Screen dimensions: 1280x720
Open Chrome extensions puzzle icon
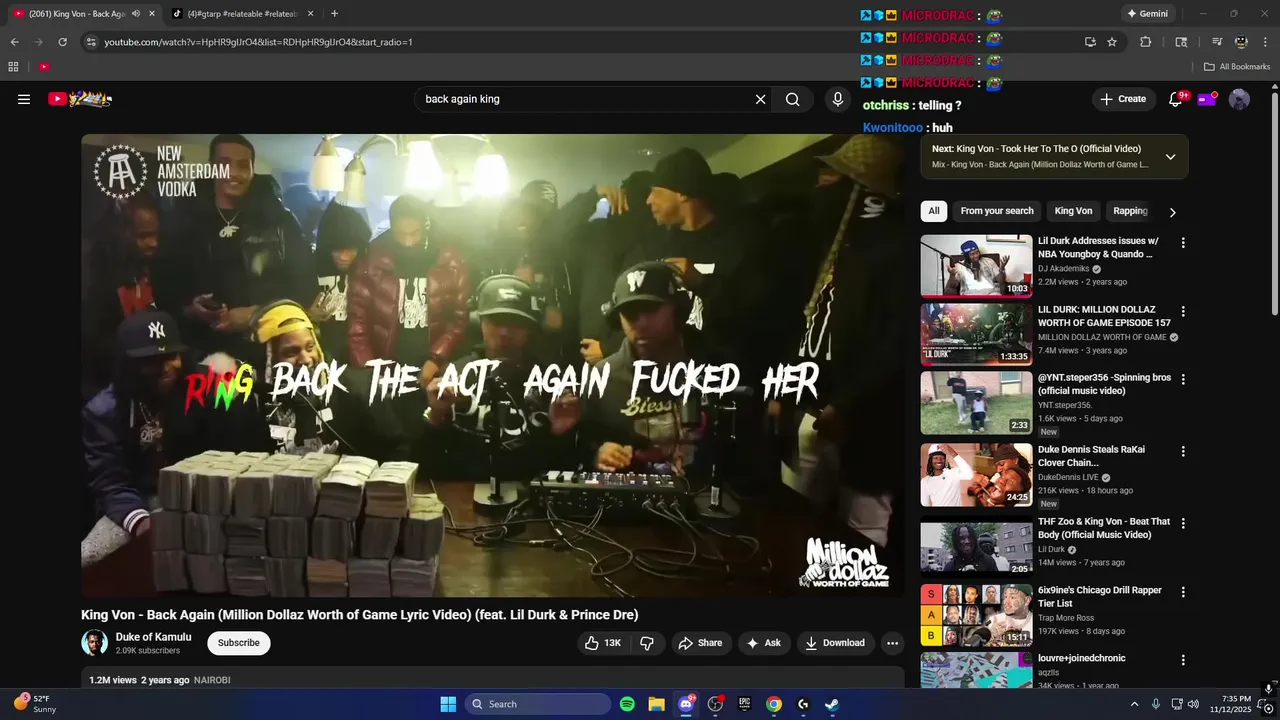(1146, 42)
